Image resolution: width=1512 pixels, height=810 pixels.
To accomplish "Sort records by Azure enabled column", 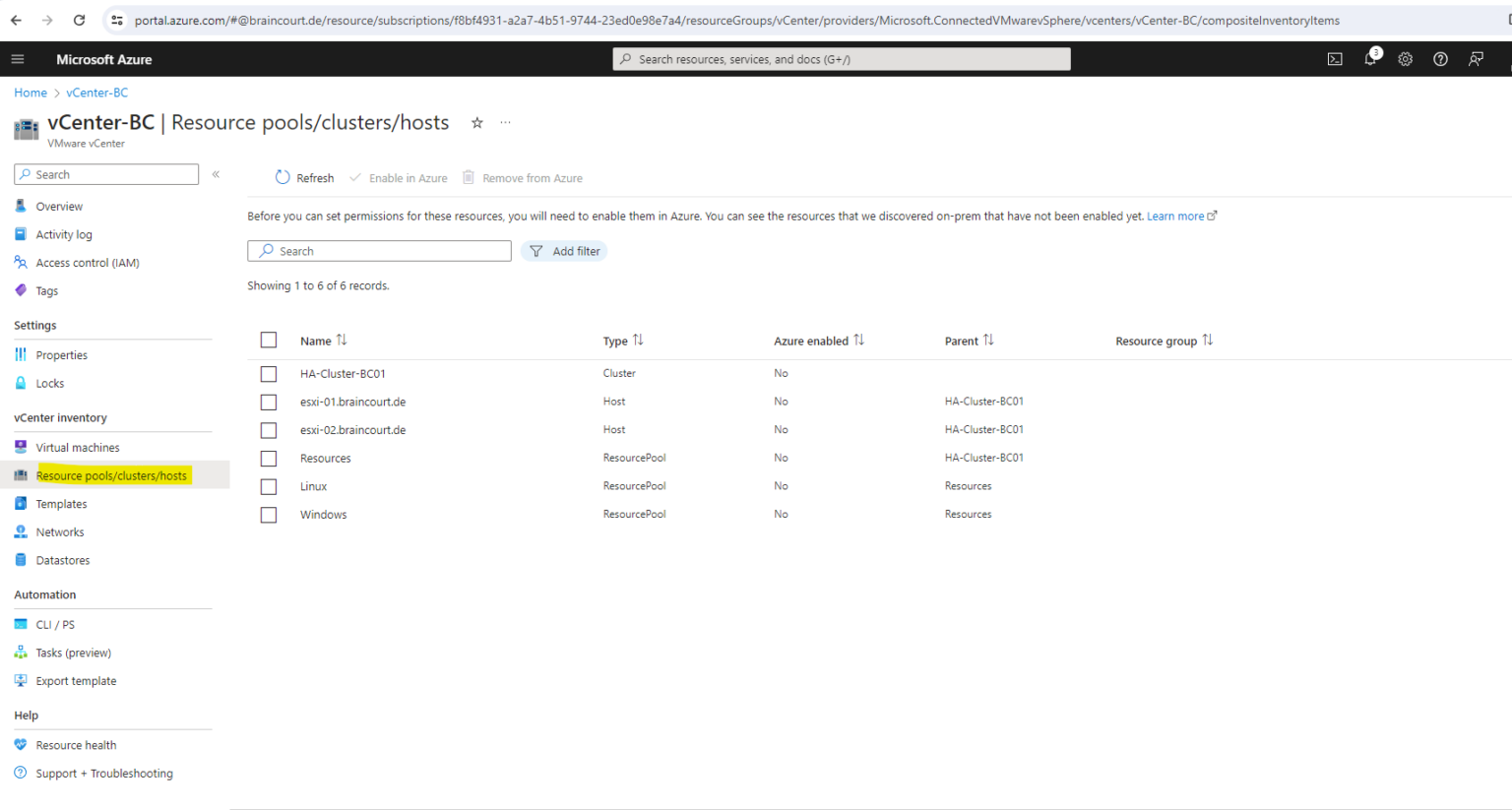I will point(817,340).
